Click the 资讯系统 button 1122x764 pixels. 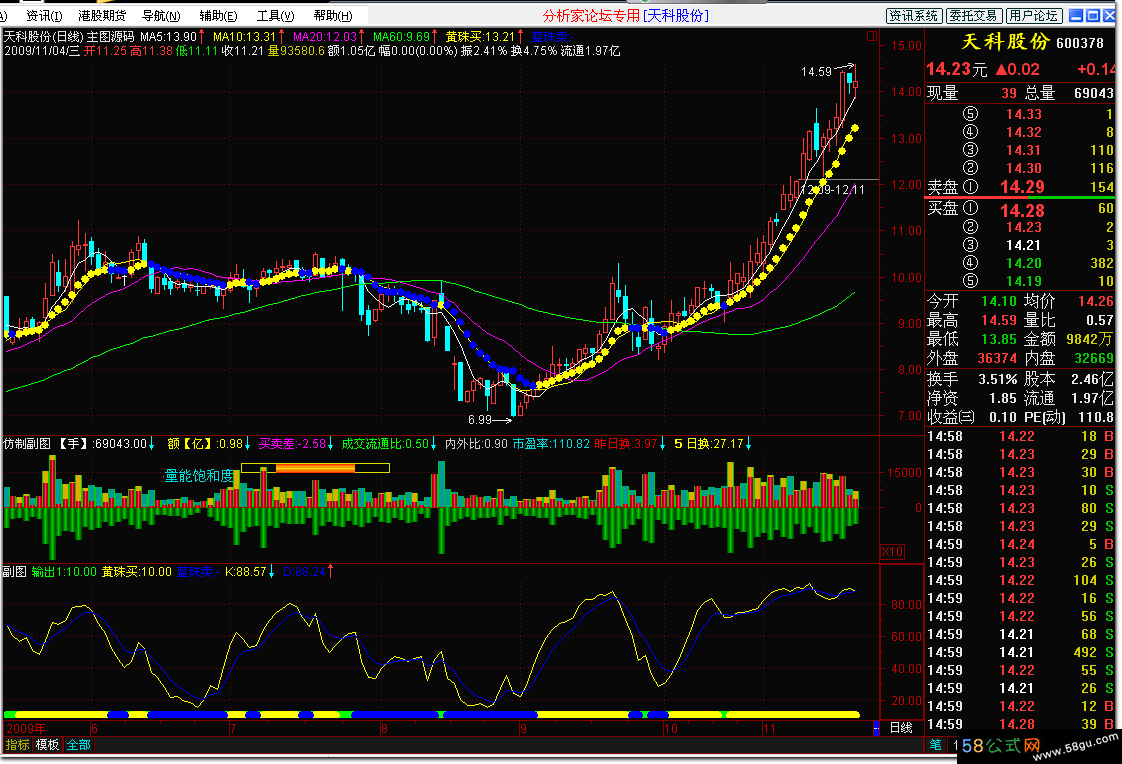913,15
